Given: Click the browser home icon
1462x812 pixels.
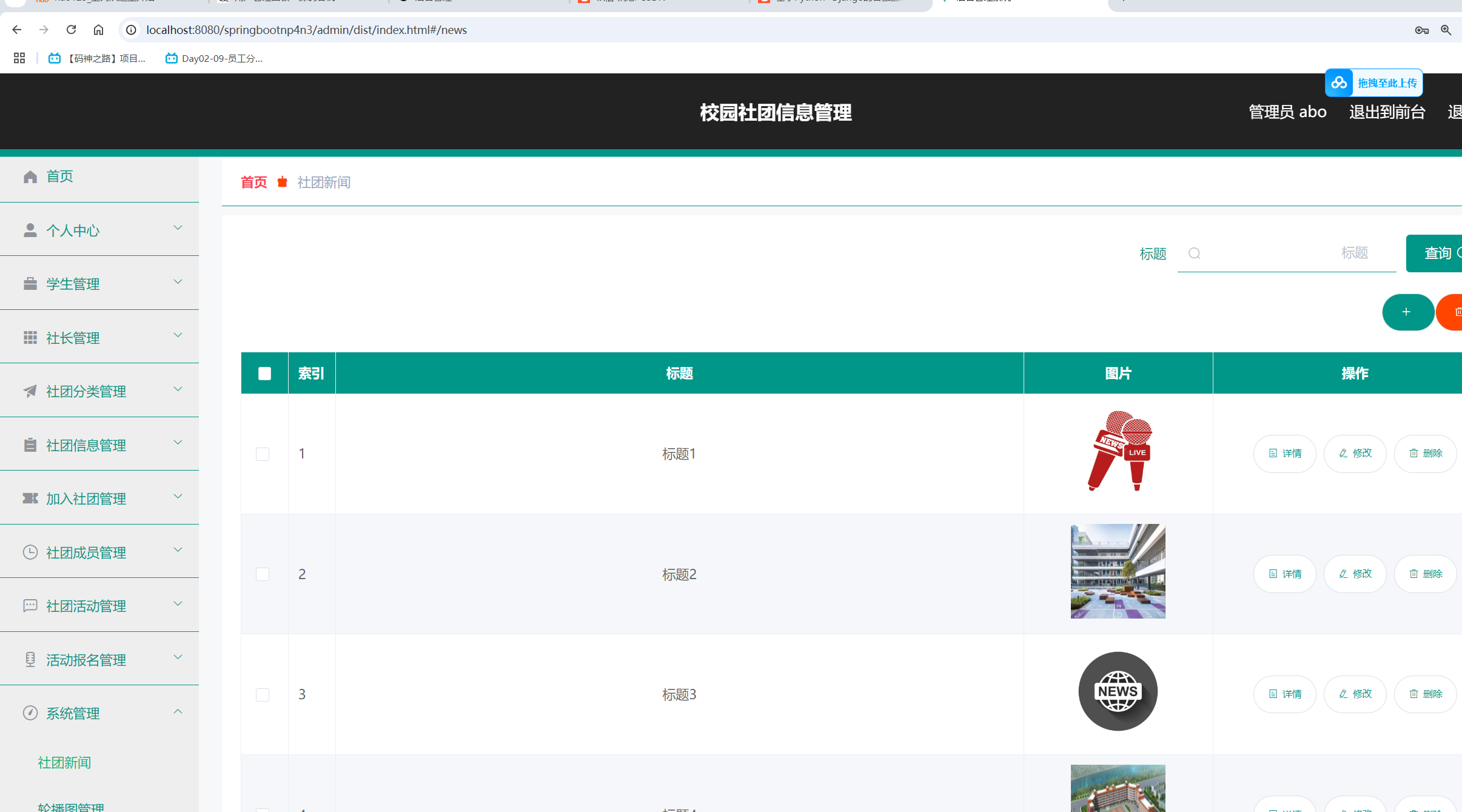Looking at the screenshot, I should pos(98,30).
